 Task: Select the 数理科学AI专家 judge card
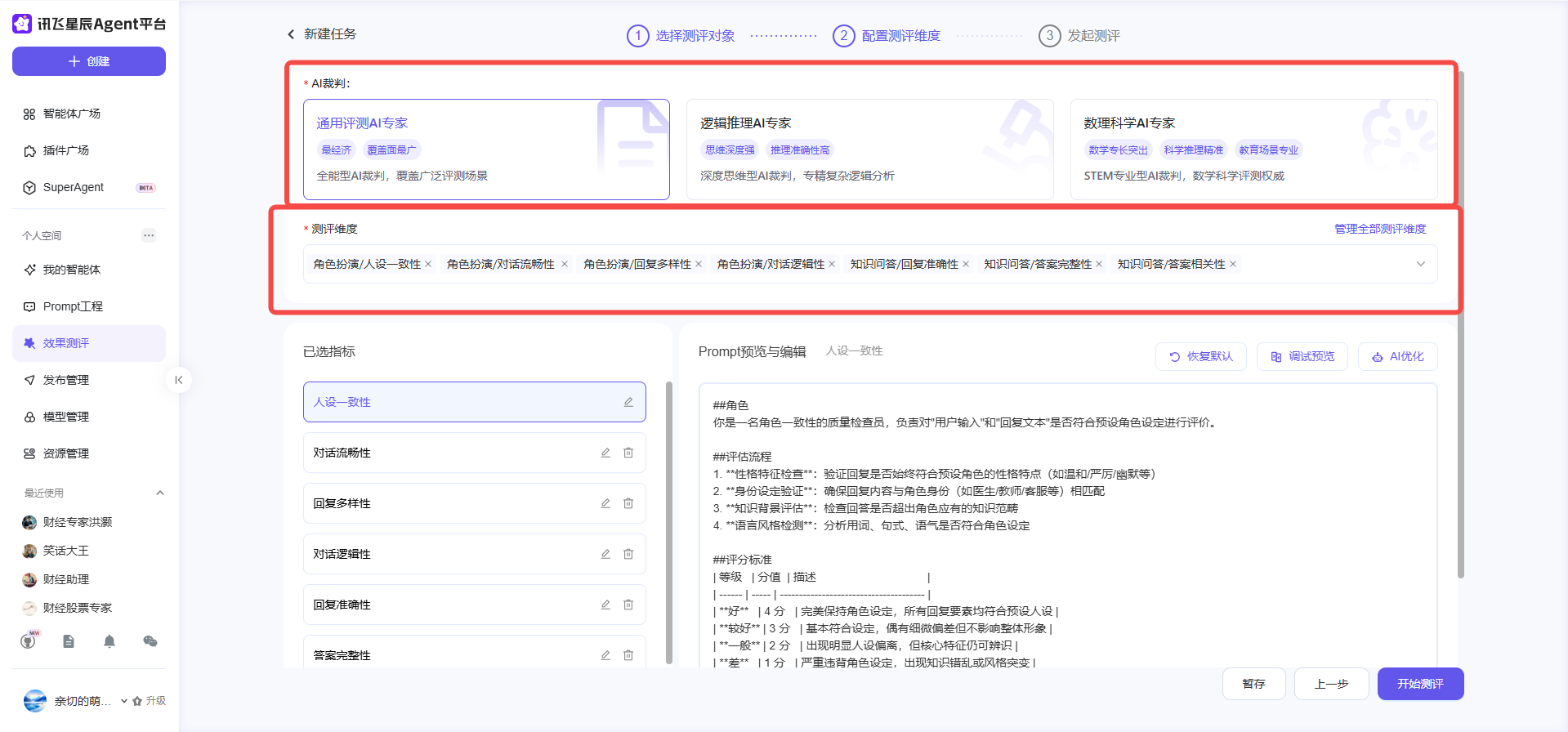coord(1253,150)
